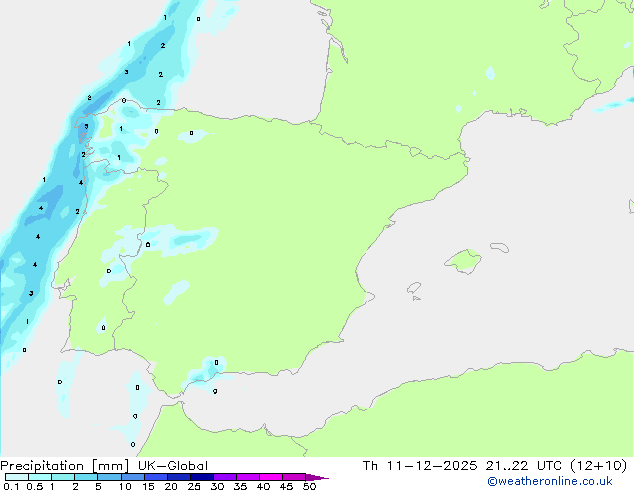The image size is (634, 490).
Task: Click the '21..22 UTC' time range
Action: 524,466
